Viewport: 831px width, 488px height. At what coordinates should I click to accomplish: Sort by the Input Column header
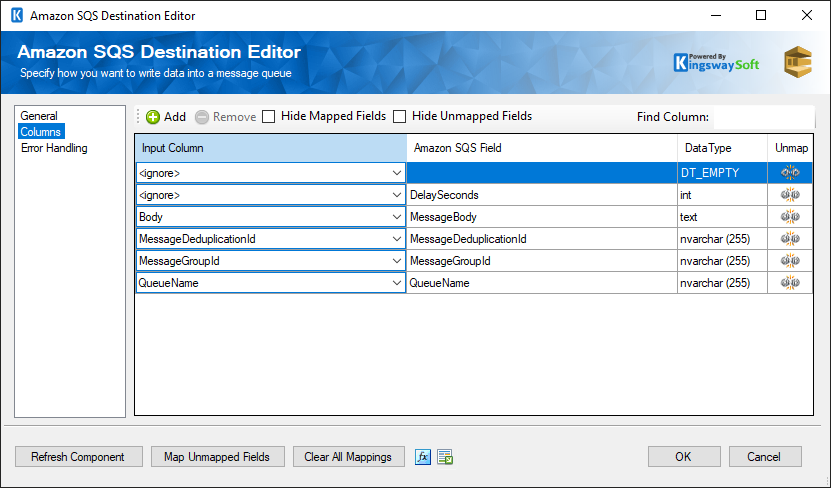point(271,148)
